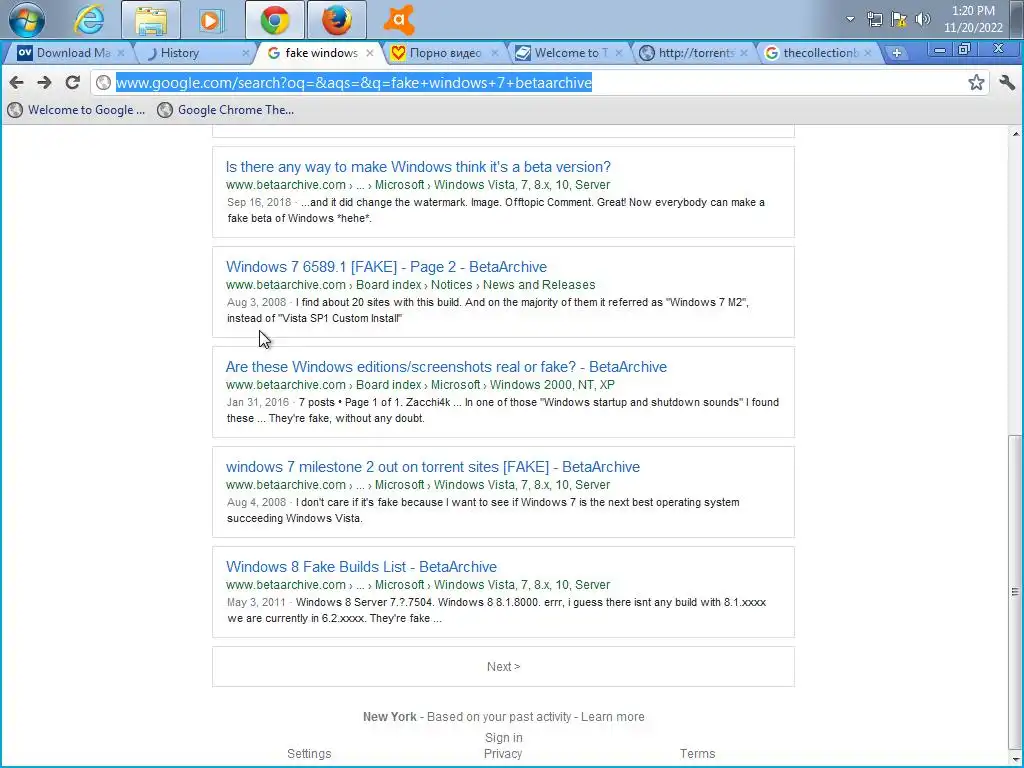
Task: Reload the page with refresh icon
Action: [x=72, y=82]
